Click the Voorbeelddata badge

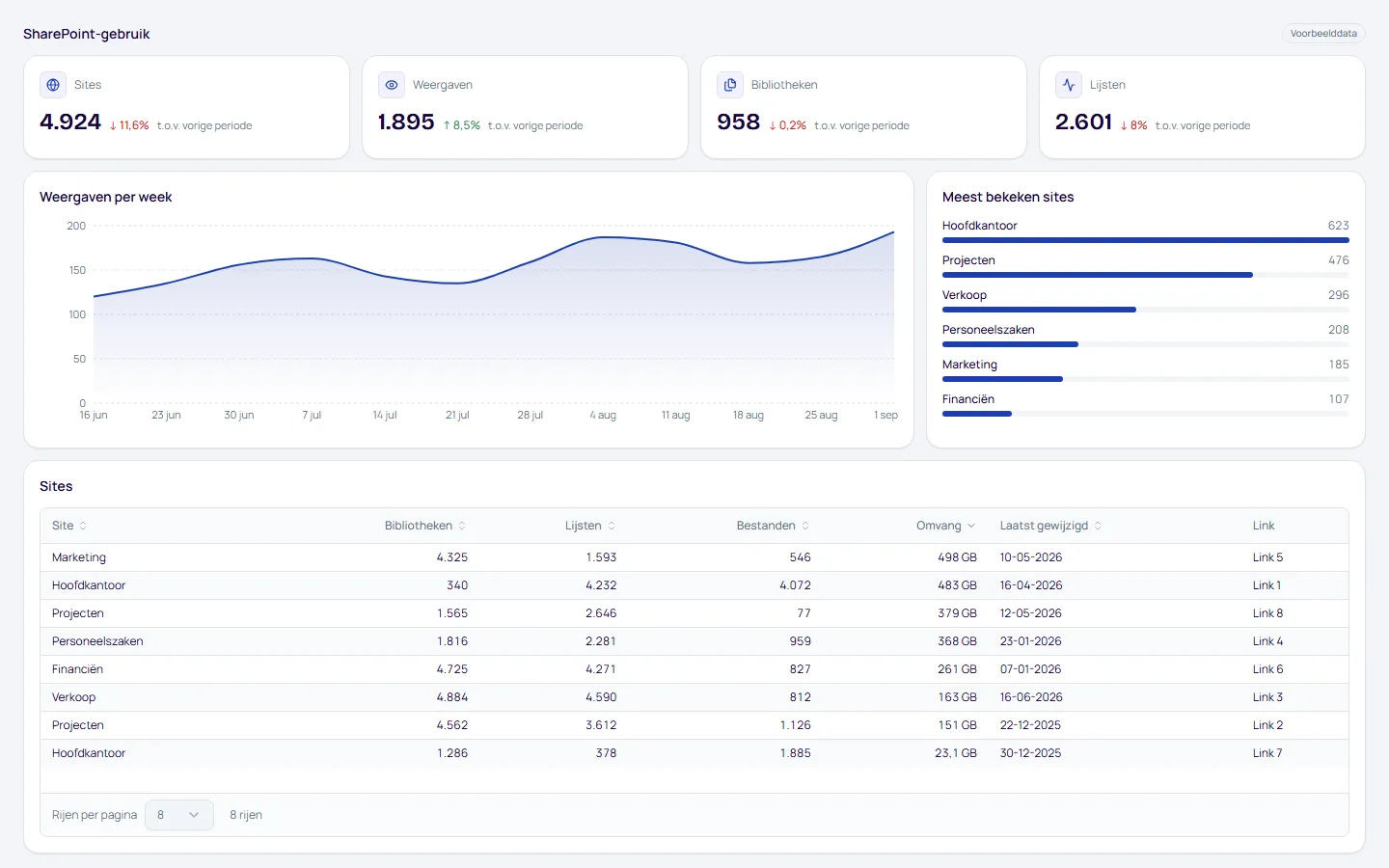point(1323,34)
